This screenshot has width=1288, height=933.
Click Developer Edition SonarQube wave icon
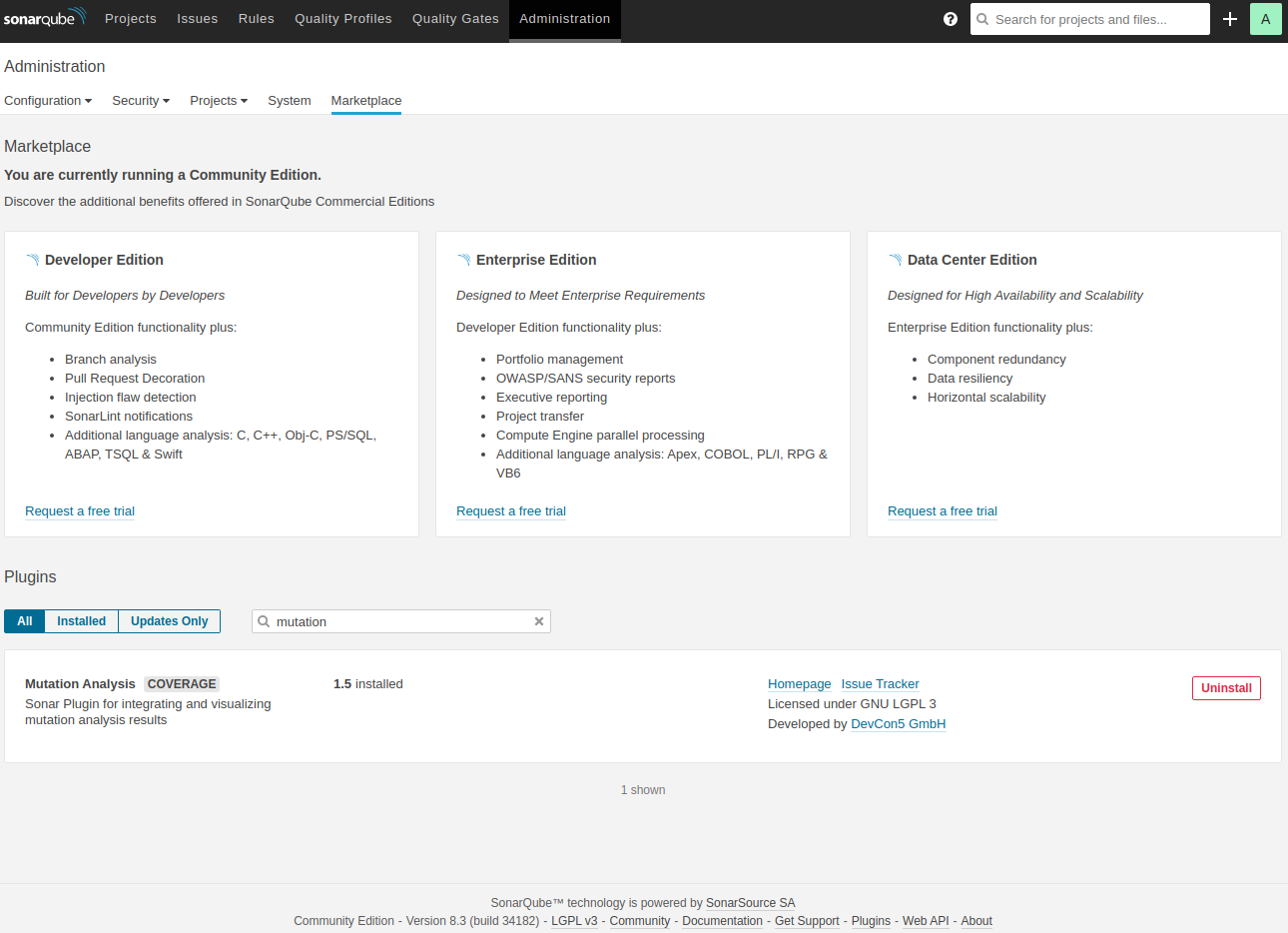point(32,260)
